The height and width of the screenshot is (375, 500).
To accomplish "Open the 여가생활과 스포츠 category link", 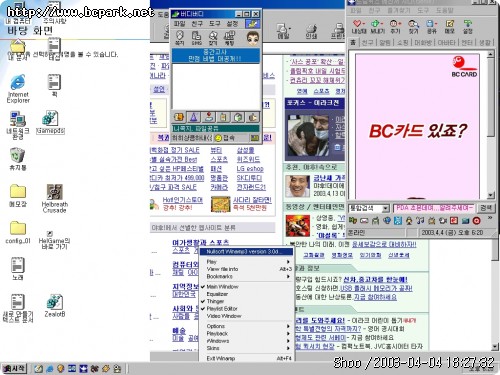I will (200, 242).
